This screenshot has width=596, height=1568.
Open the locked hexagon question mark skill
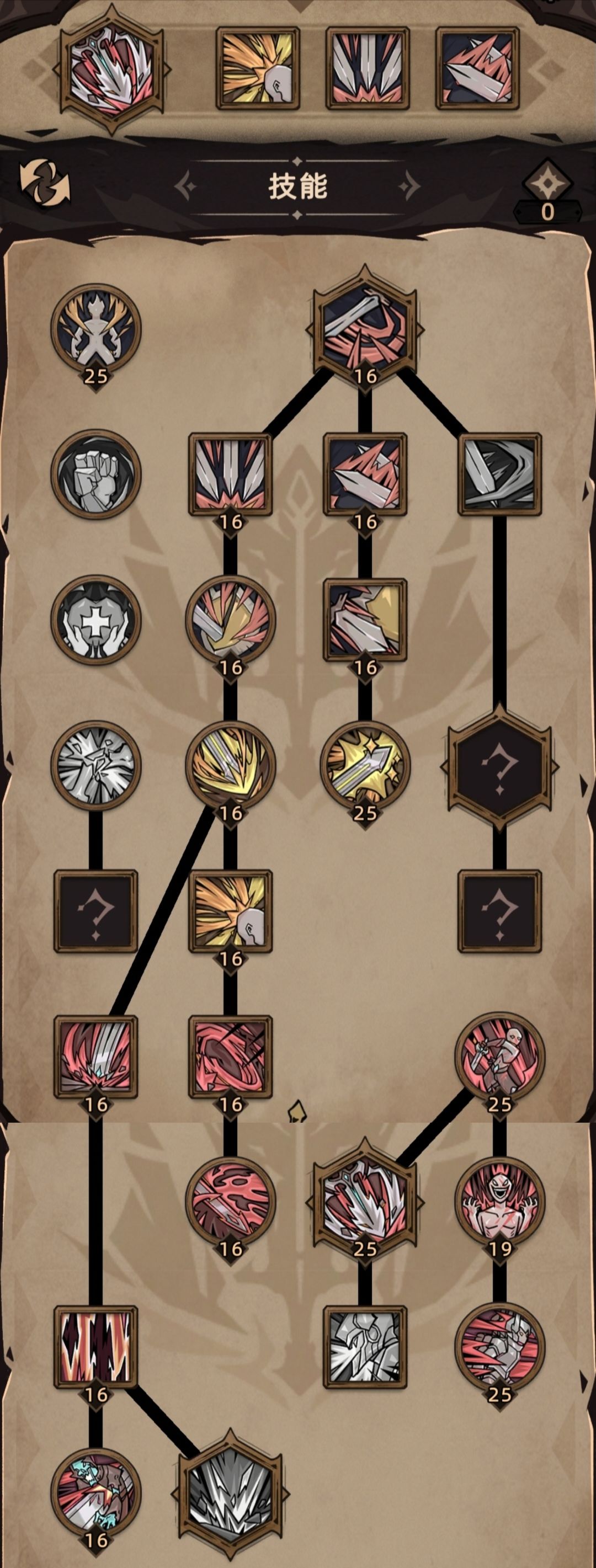pyautogui.click(x=499, y=765)
